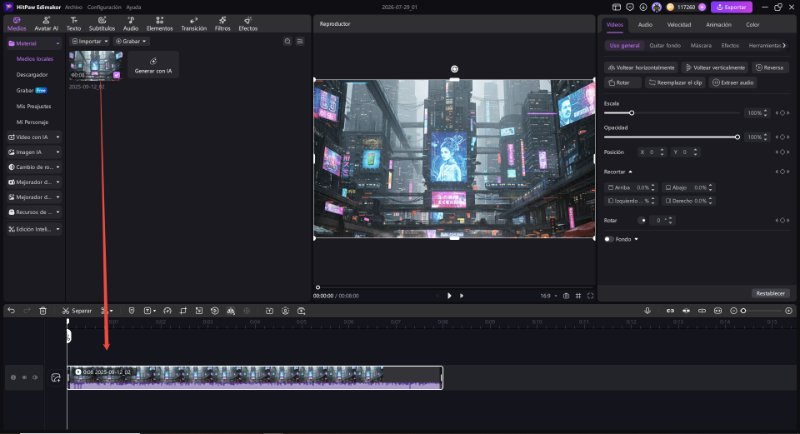Click the Reversa button
This screenshot has height=434, width=800.
[770, 67]
